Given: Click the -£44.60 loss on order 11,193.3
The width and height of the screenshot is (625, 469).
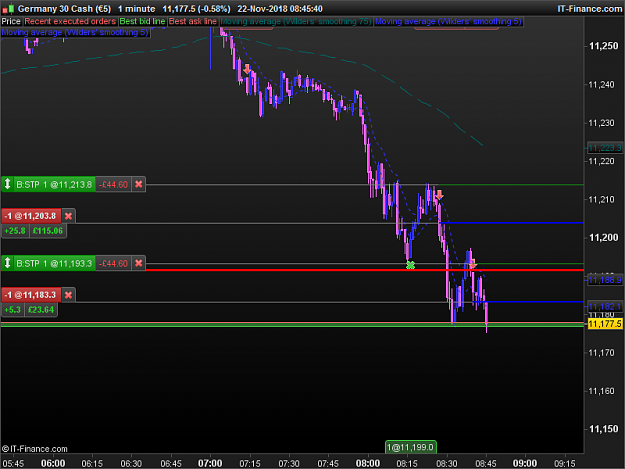Looking at the screenshot, I should pos(113,263).
